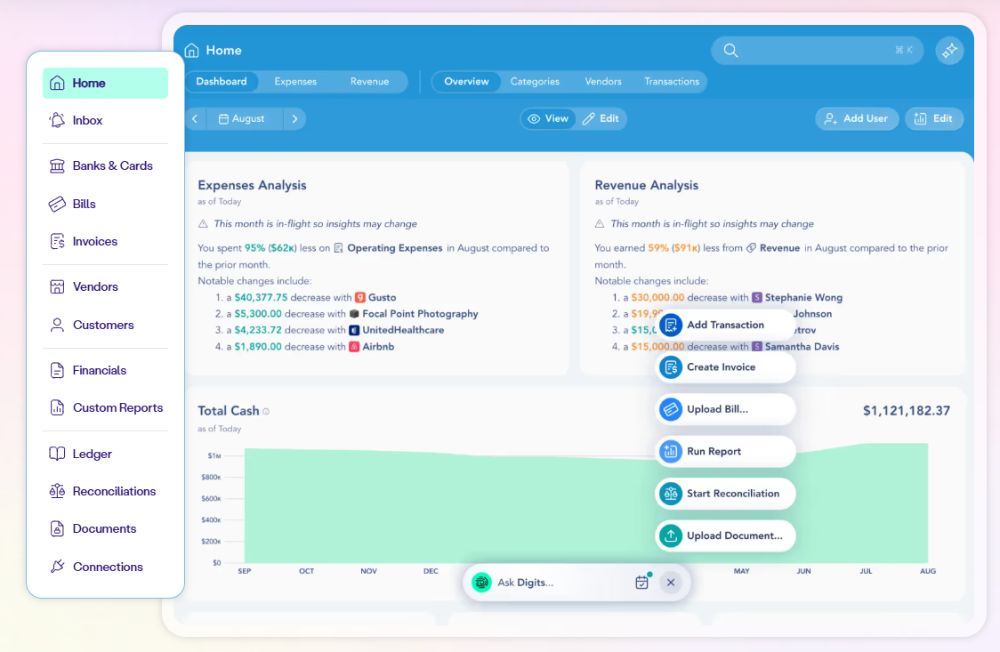Switch to the Vendors tab
This screenshot has width=1000, height=652.
(603, 82)
